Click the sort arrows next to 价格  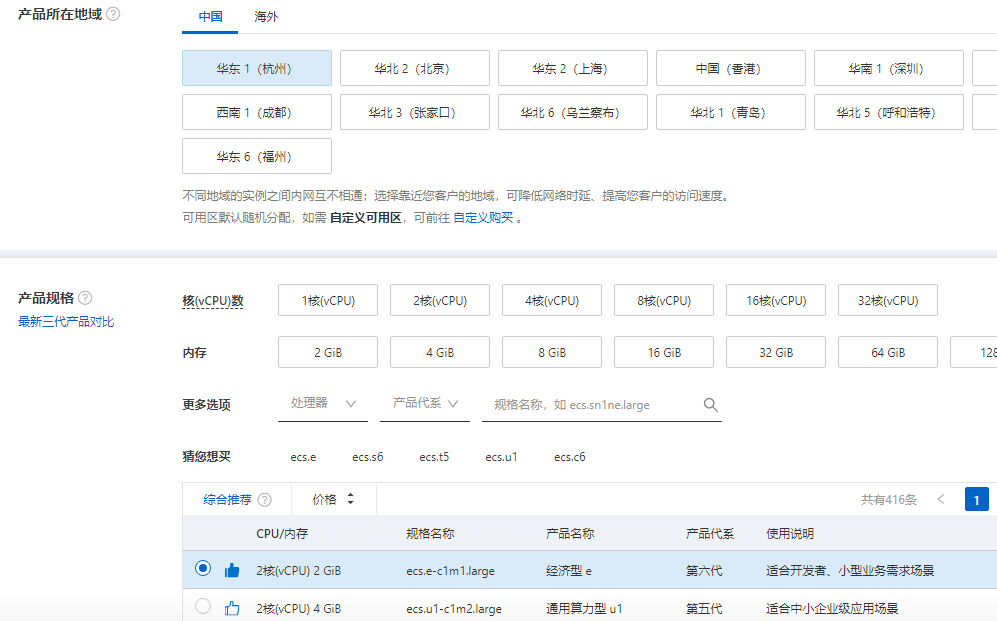tap(350, 498)
